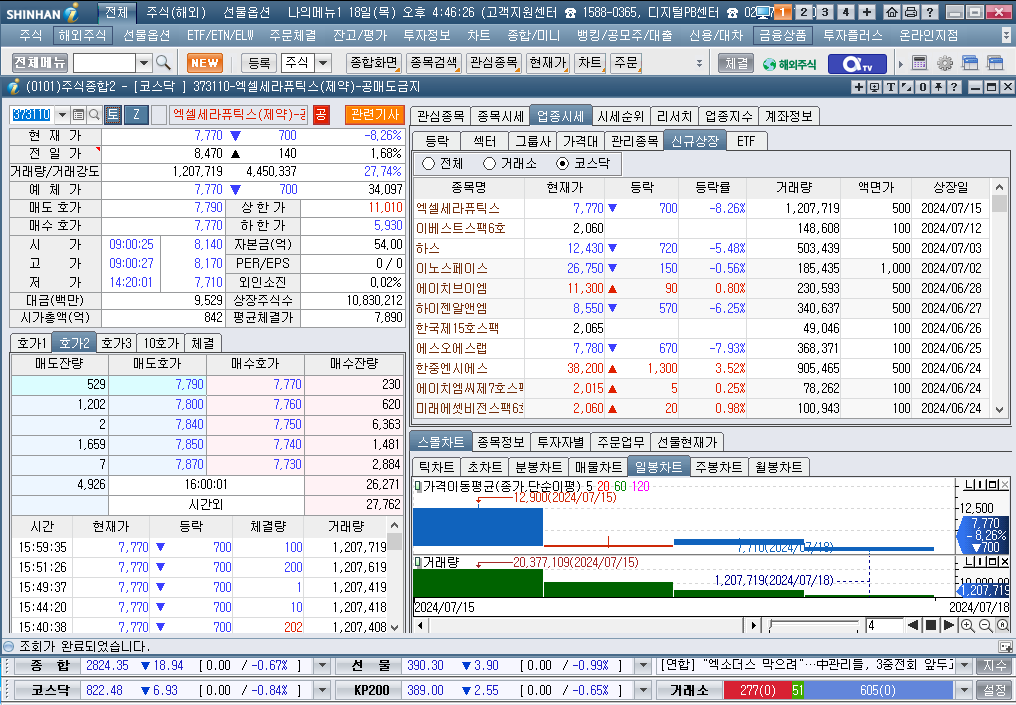This screenshot has height=705, width=1016.
Task: Expand the news ticker dropdown
Action: (965, 665)
